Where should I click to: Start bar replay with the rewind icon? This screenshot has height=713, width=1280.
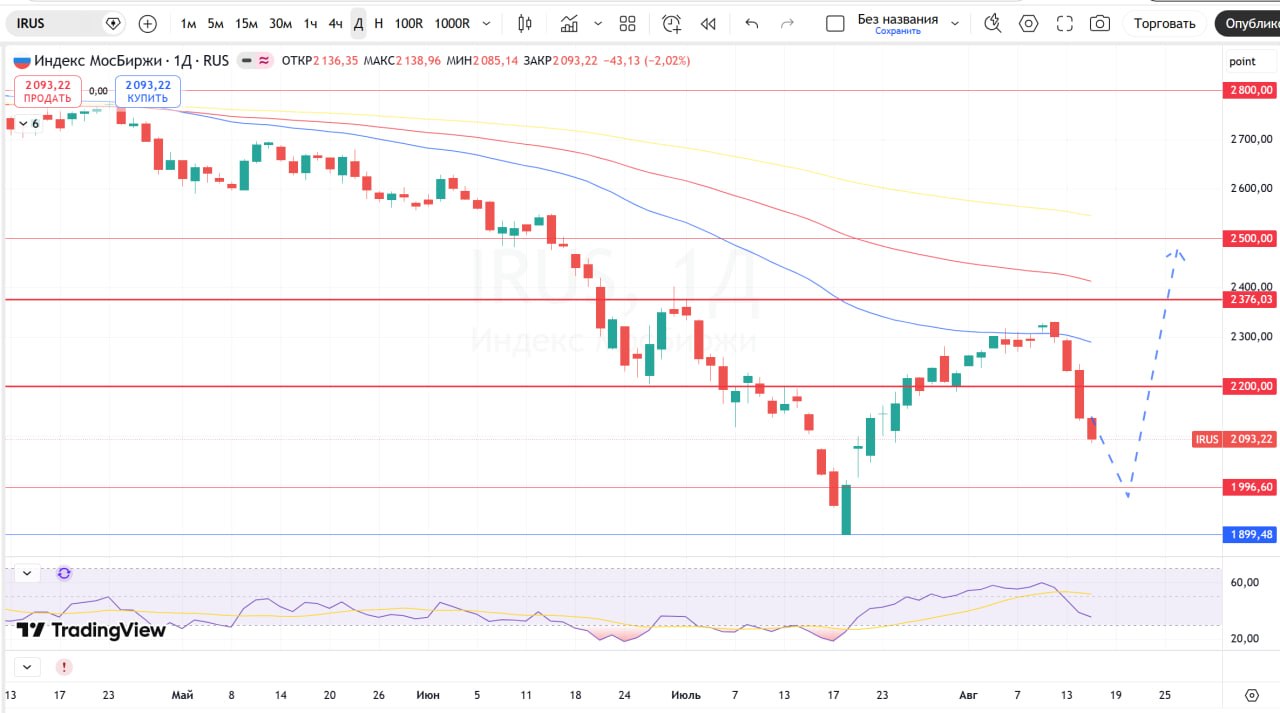(708, 23)
